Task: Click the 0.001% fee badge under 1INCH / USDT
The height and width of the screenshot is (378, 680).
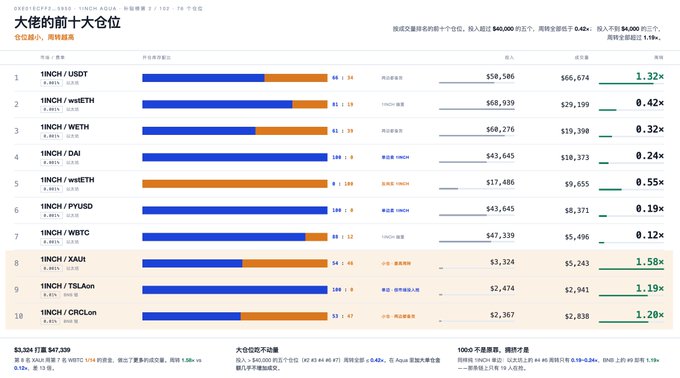Action: tap(52, 83)
